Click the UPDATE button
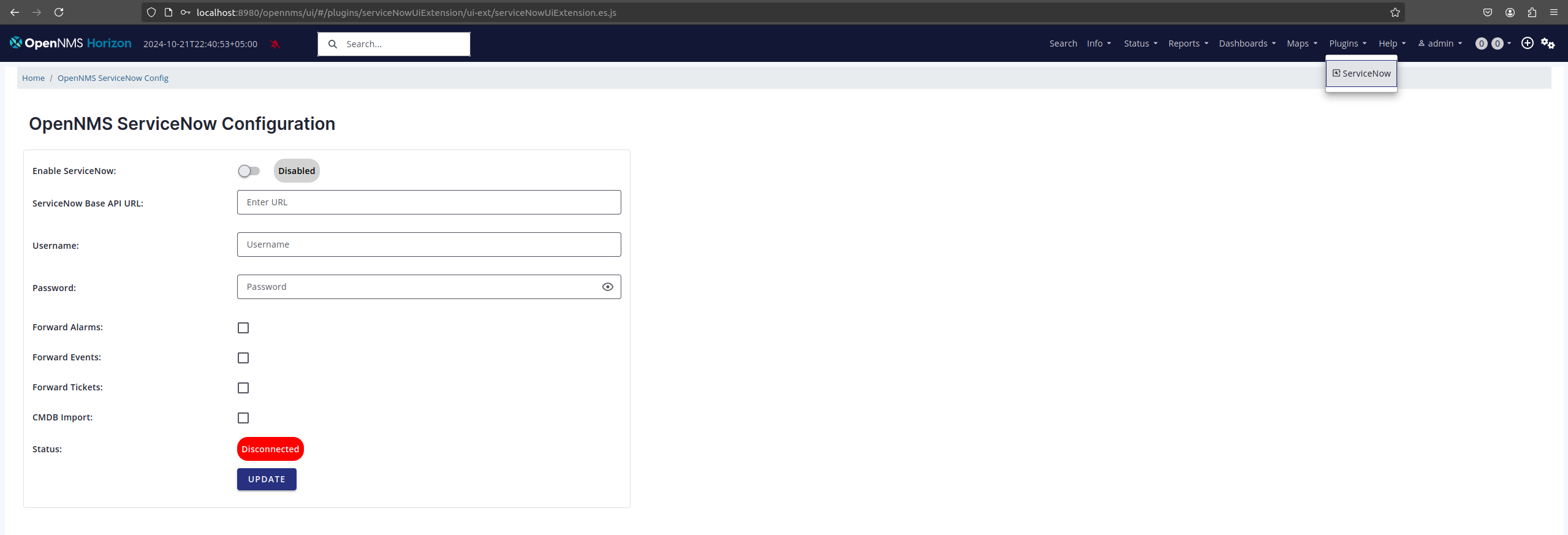The width and height of the screenshot is (1568, 535). [267, 479]
